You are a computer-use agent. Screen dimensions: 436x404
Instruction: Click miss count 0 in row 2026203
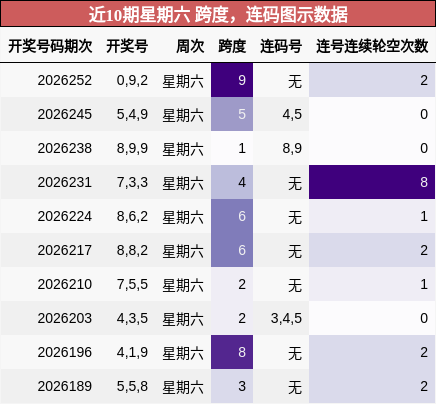pyautogui.click(x=372, y=318)
